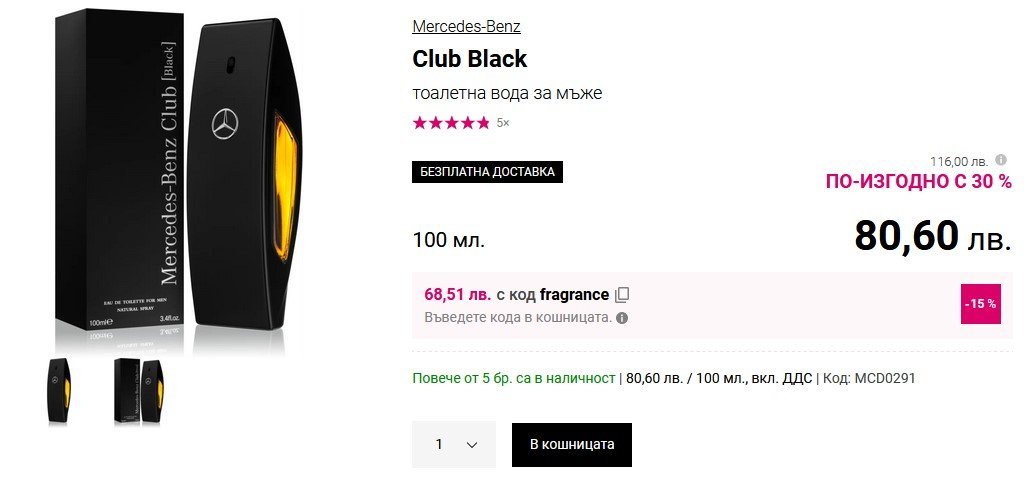Open info icon next to 'Въведете кода в кошницата'

622,318
